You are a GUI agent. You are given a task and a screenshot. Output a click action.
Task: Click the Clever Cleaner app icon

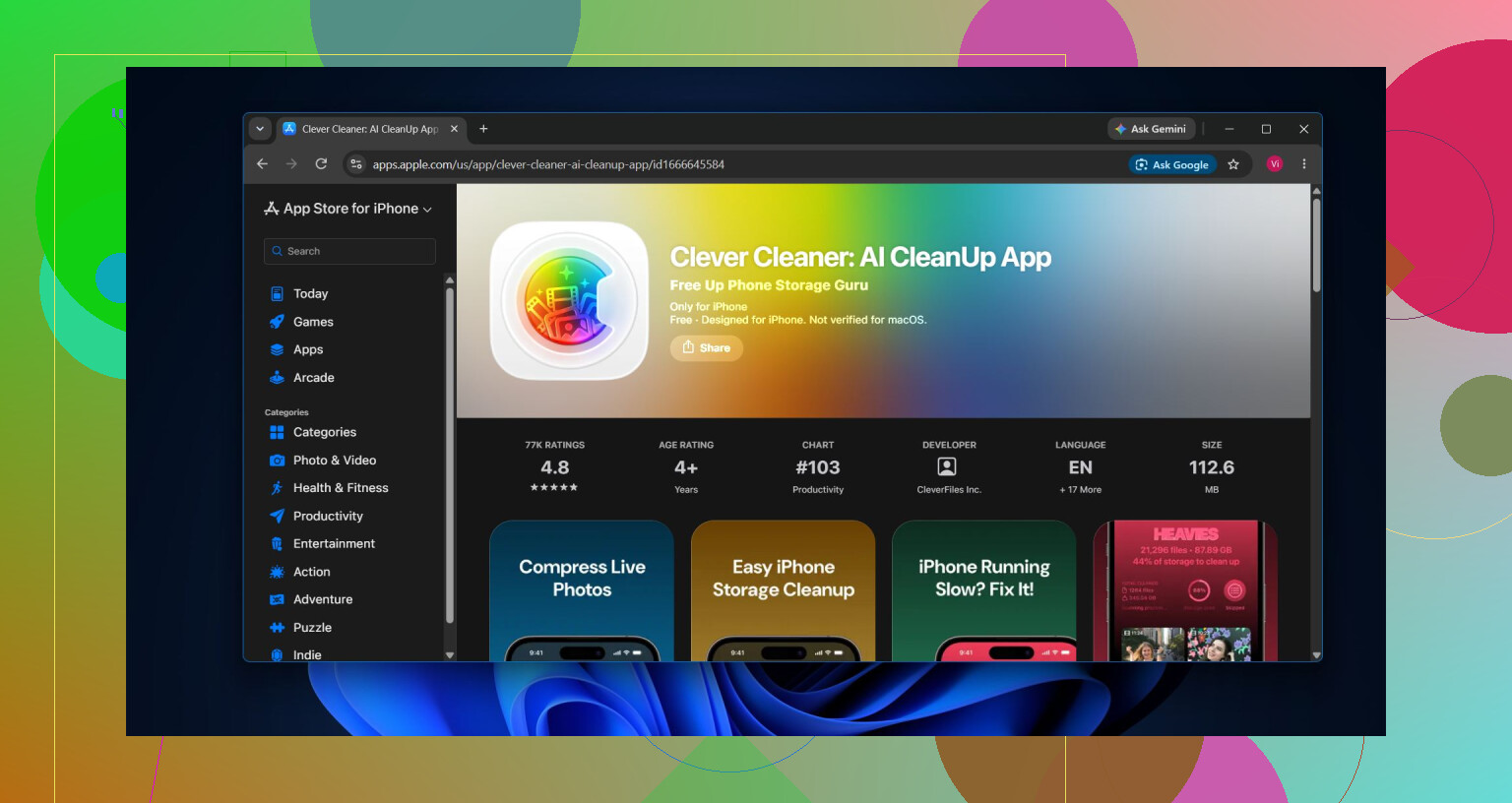[570, 300]
